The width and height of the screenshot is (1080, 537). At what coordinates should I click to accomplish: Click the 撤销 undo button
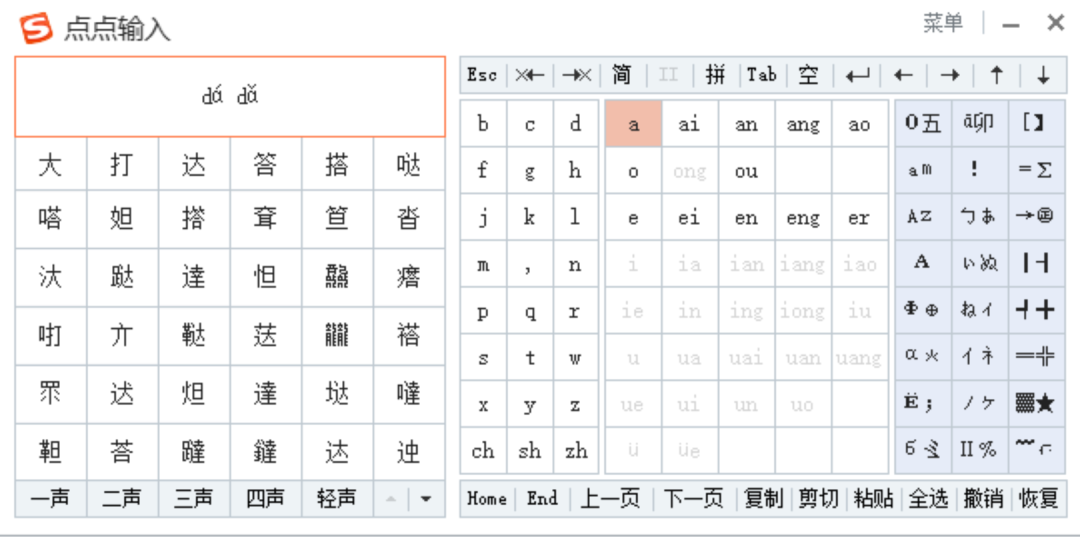click(x=982, y=498)
